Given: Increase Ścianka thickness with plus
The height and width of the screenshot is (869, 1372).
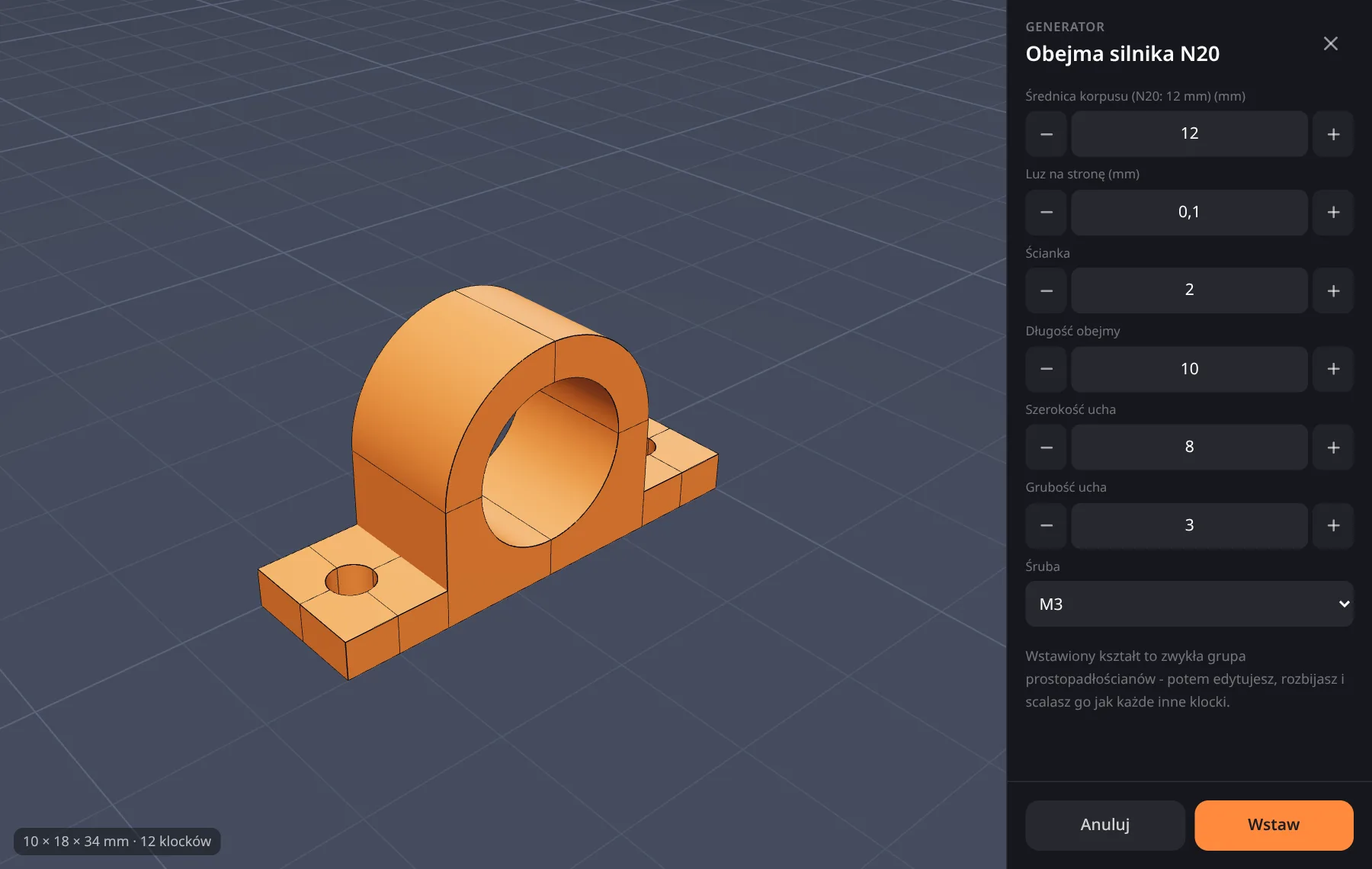Looking at the screenshot, I should click(1333, 290).
